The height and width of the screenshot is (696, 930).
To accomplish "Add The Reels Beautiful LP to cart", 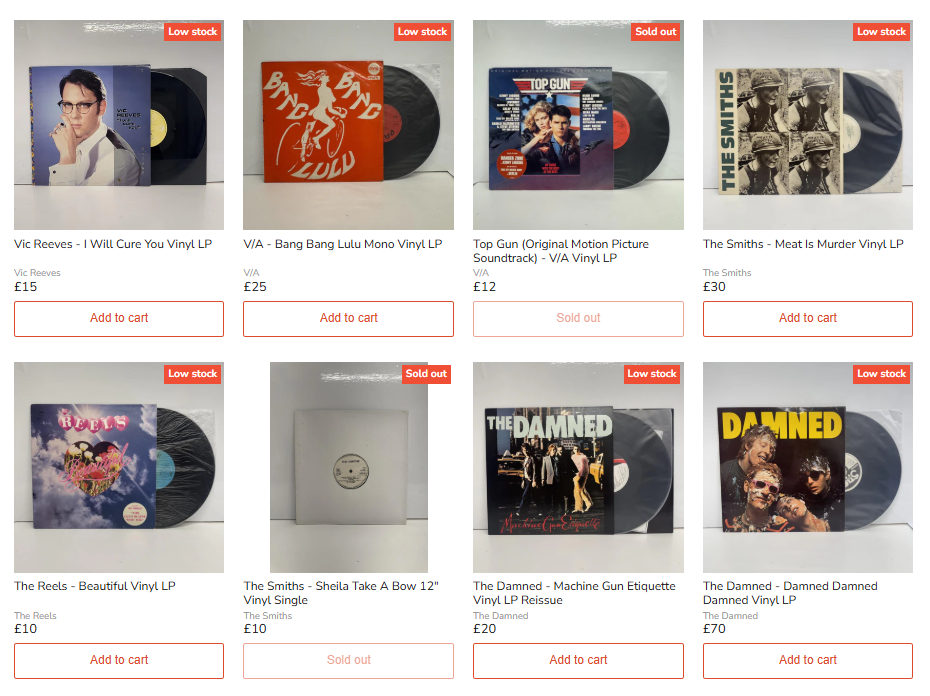I will point(119,660).
